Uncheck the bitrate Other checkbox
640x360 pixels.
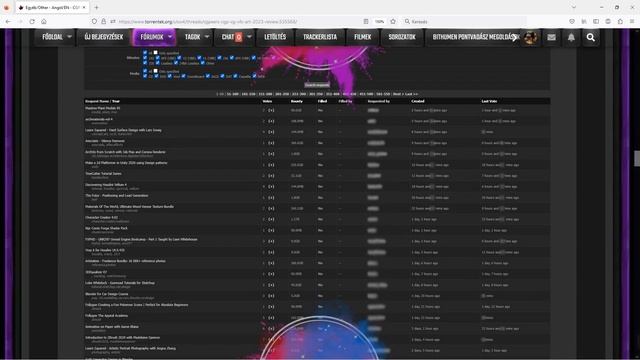(x=202, y=63)
